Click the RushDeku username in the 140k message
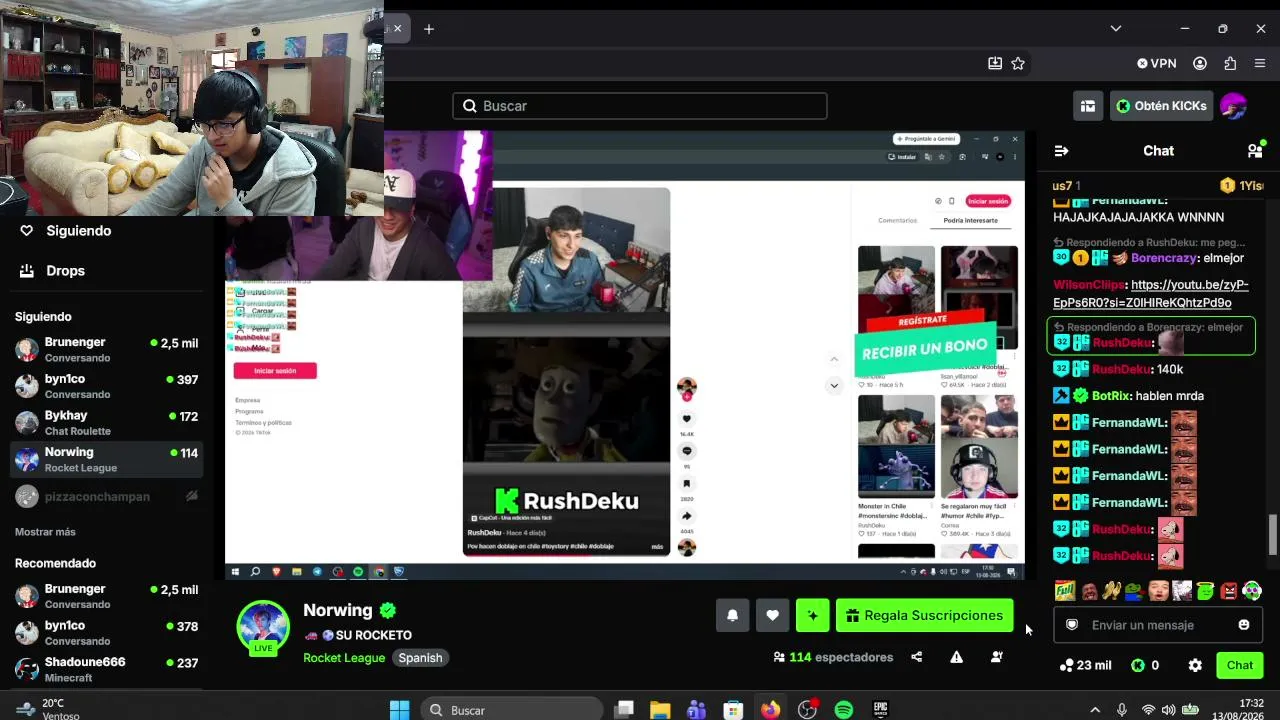 [x=1121, y=369]
